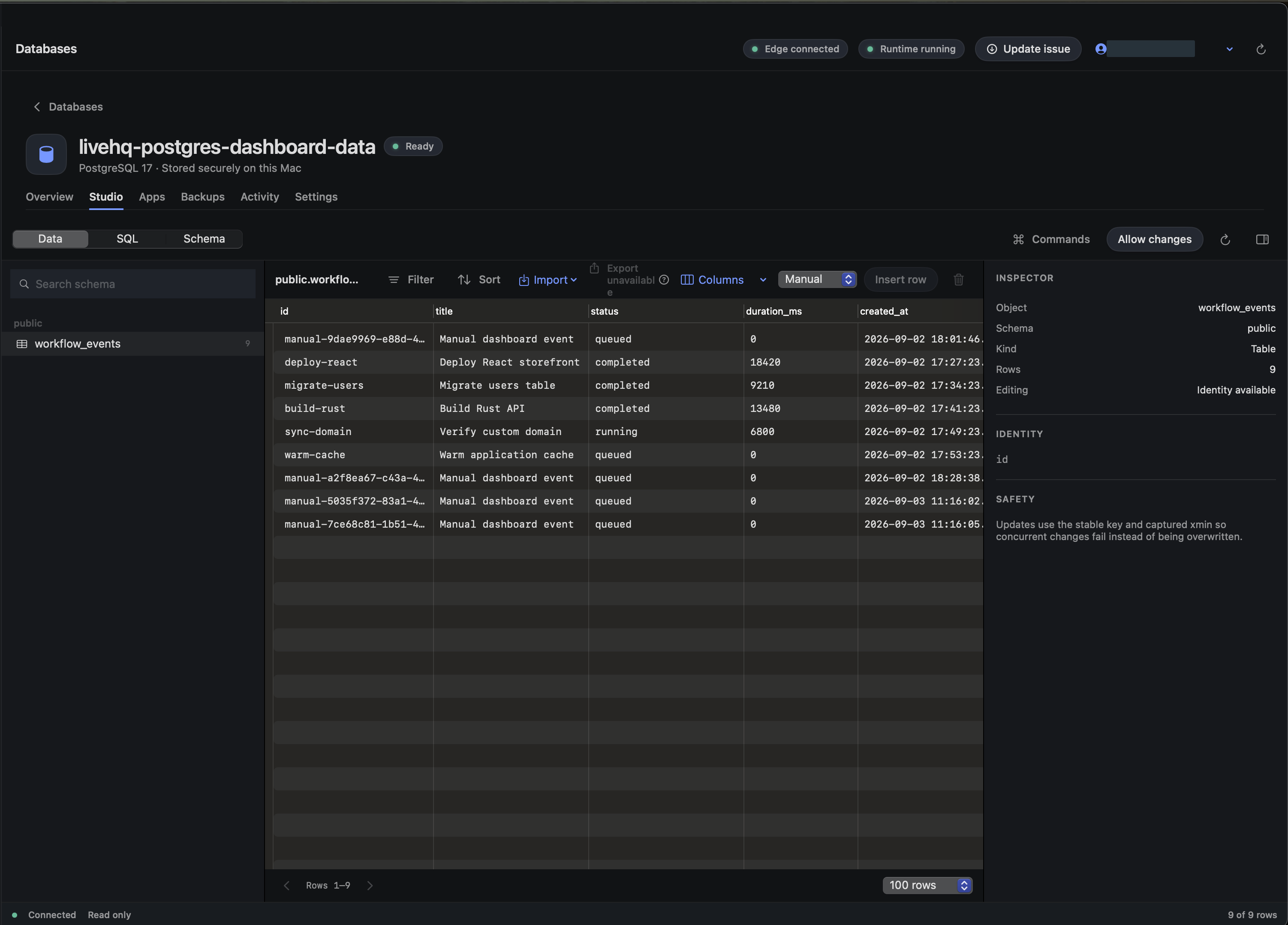This screenshot has height=925, width=1288.
Task: Open the Sort control
Action: [479, 279]
